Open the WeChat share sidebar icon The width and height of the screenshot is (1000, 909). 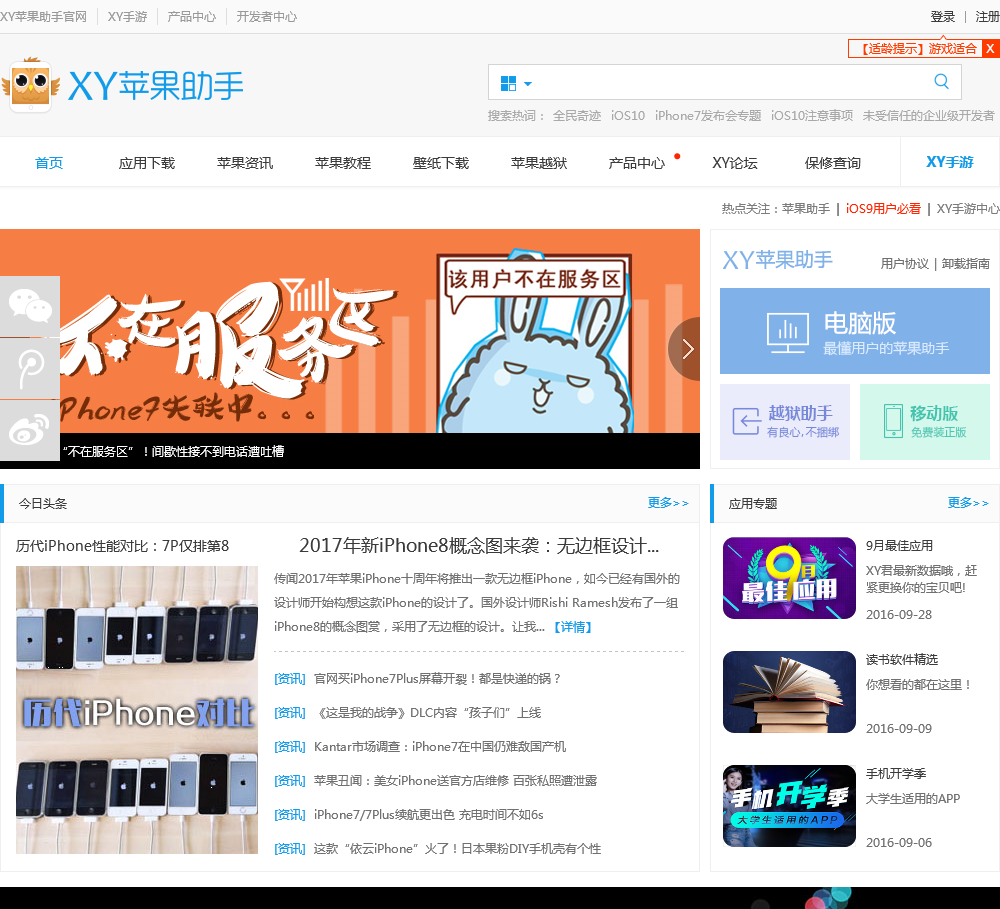[30, 306]
